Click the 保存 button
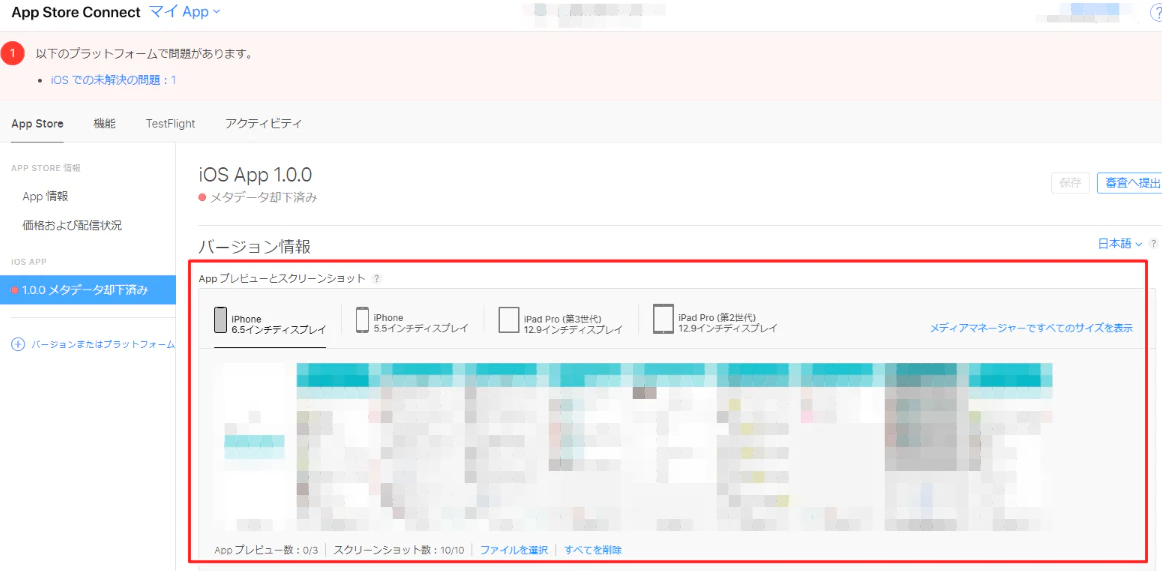This screenshot has width=1162, height=571. (x=1070, y=183)
